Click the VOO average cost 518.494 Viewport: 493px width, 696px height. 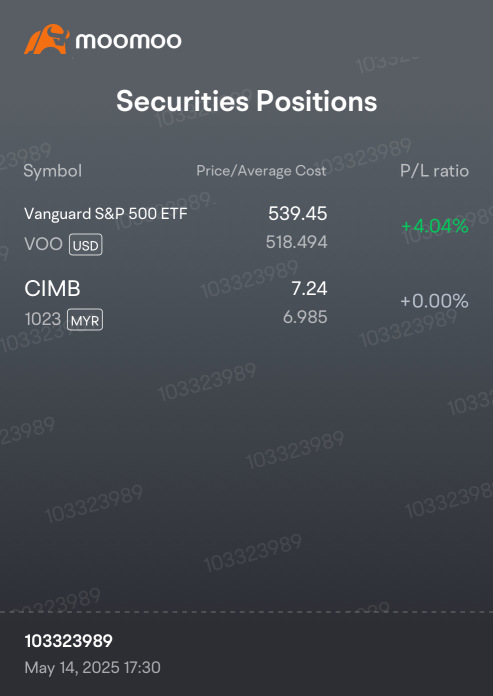[296, 242]
